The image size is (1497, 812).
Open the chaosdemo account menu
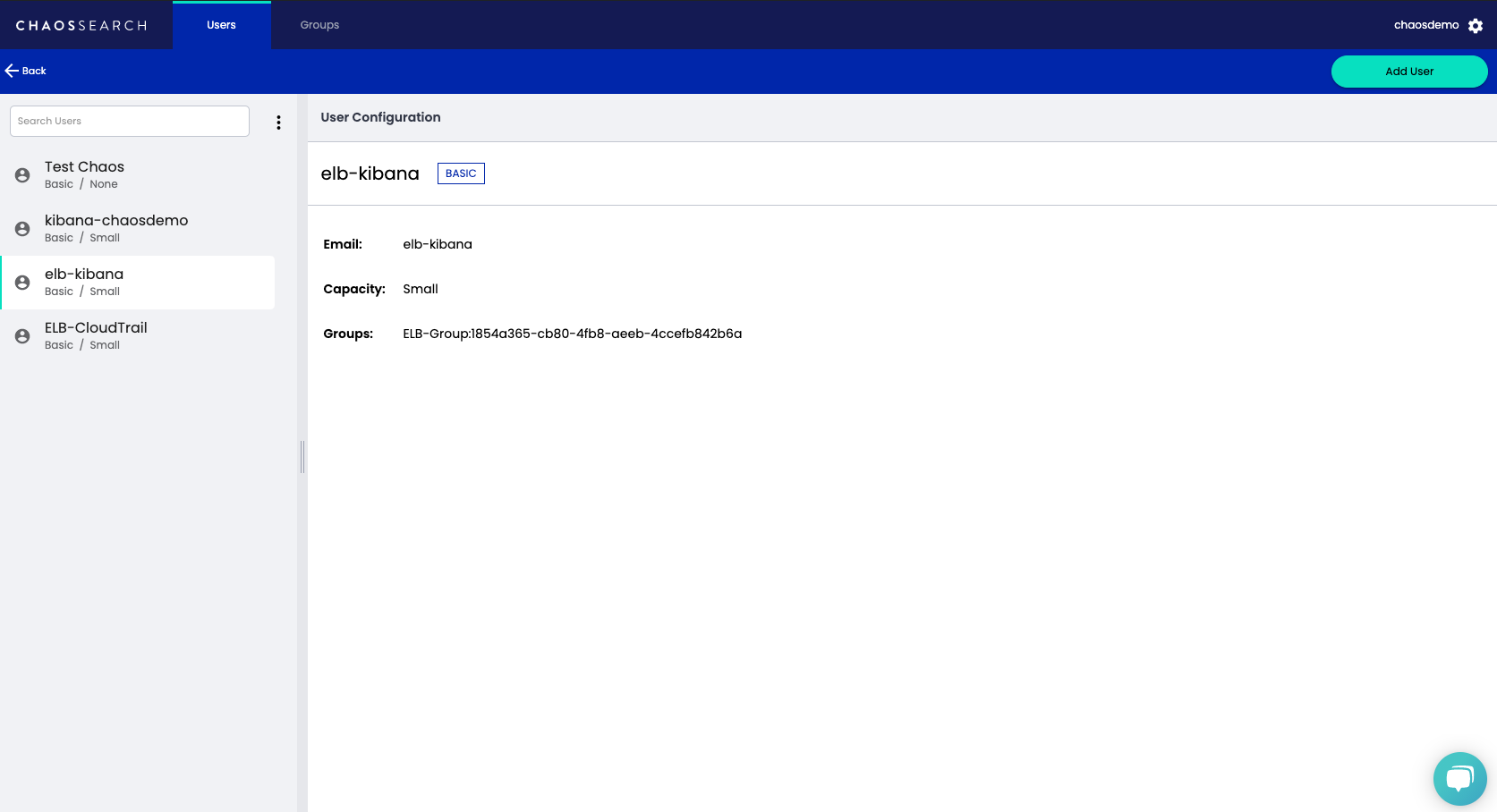click(x=1426, y=25)
